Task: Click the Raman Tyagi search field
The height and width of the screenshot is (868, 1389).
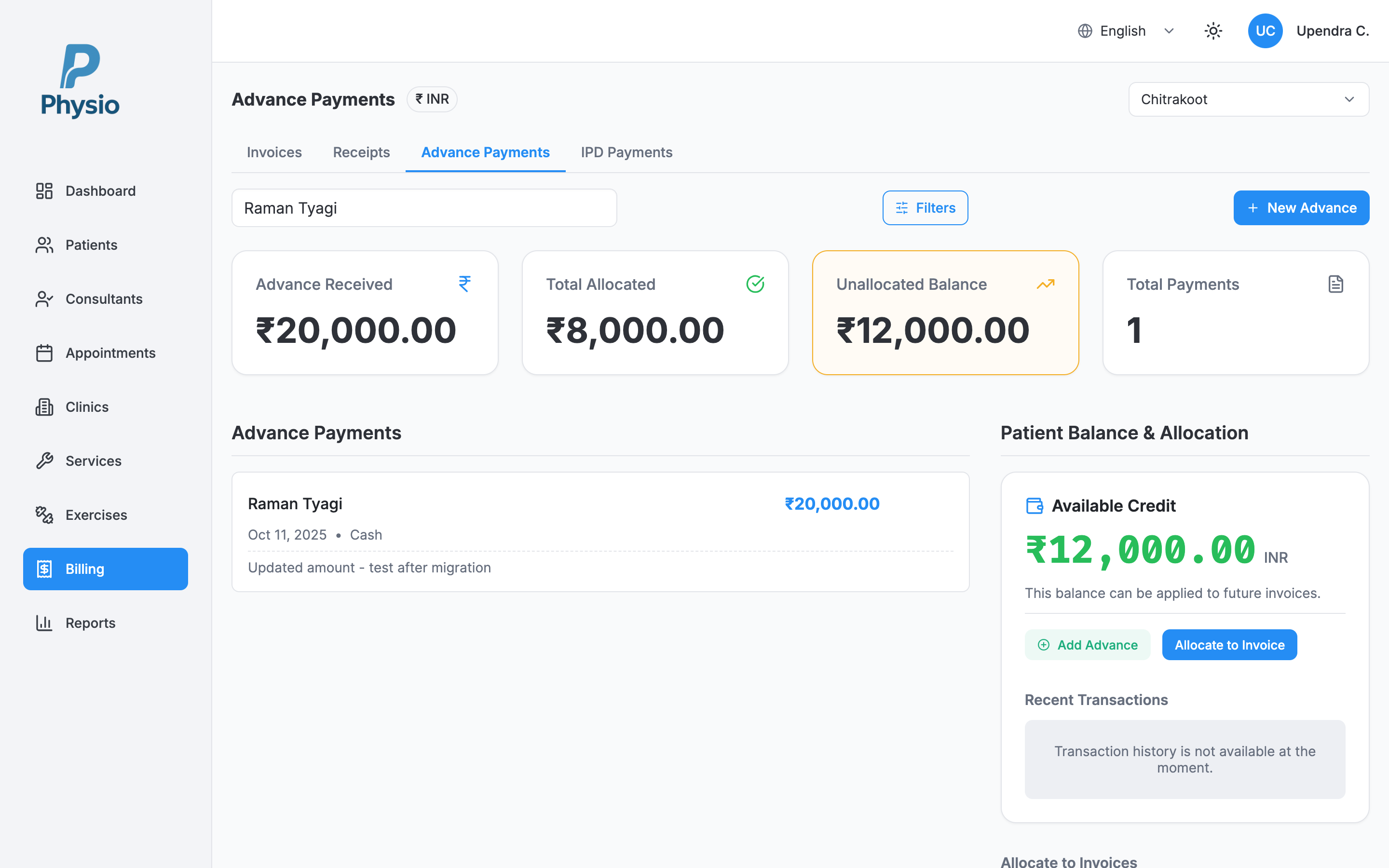Action: pos(424,207)
